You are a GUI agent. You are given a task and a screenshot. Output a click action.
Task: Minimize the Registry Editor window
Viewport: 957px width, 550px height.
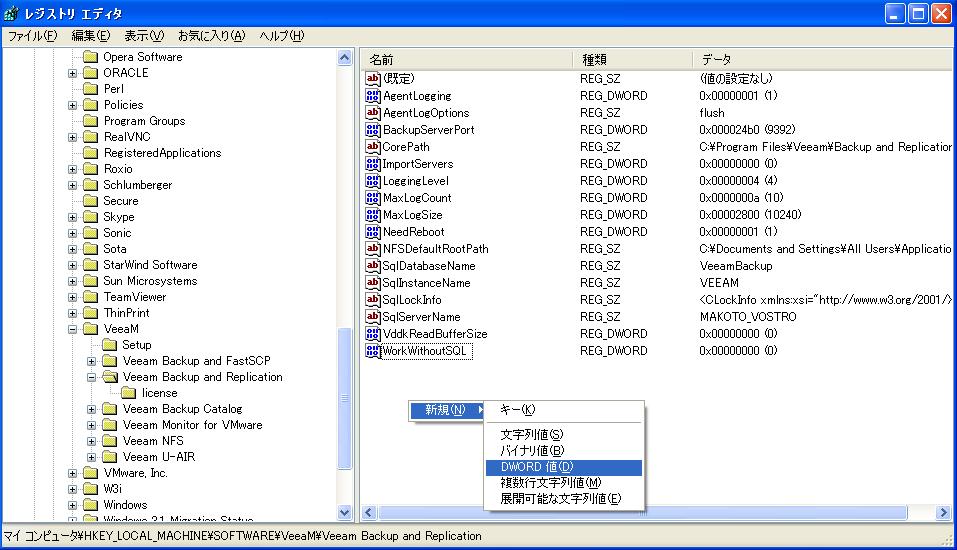coord(895,13)
